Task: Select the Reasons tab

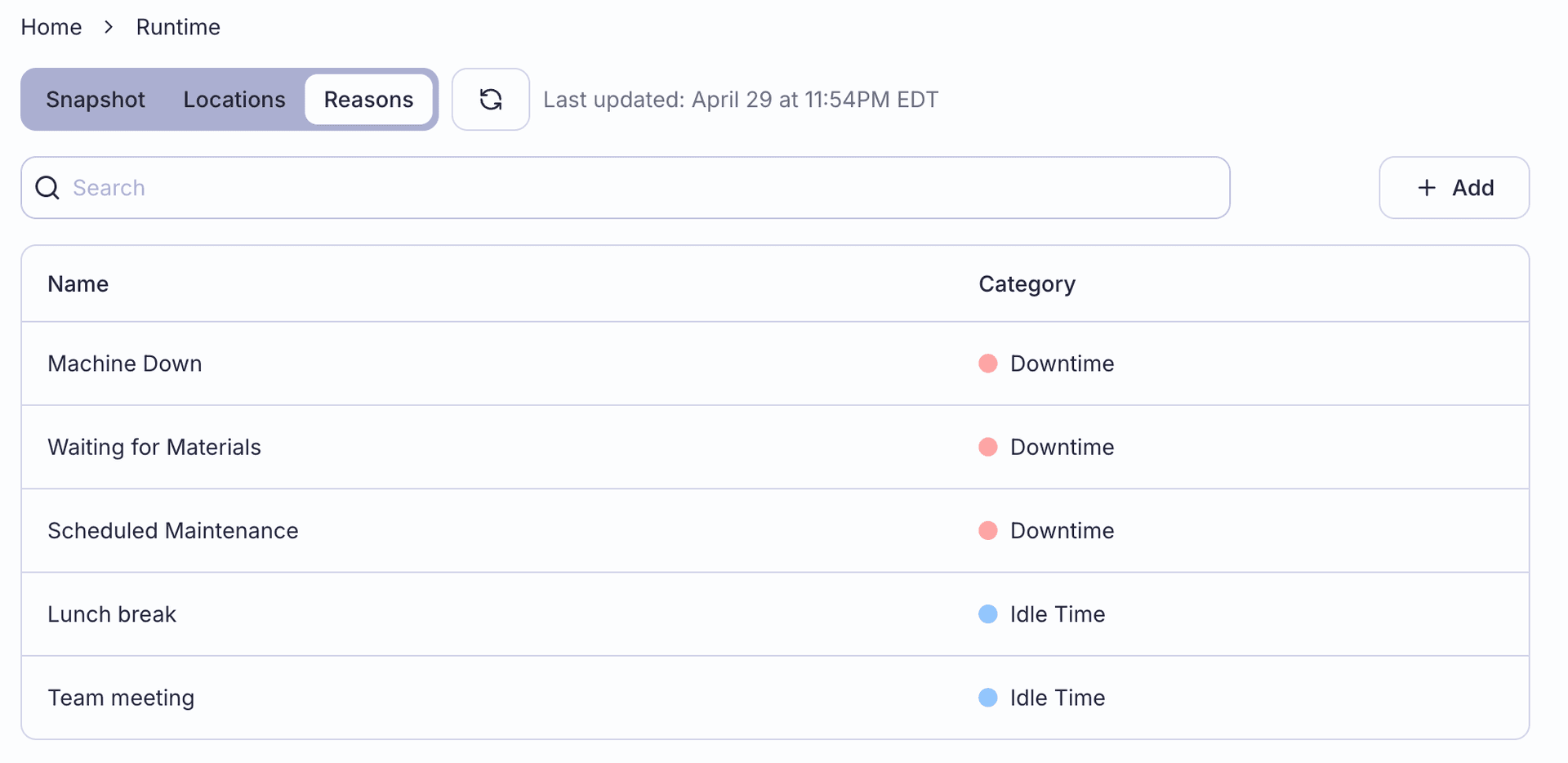Action: (368, 100)
